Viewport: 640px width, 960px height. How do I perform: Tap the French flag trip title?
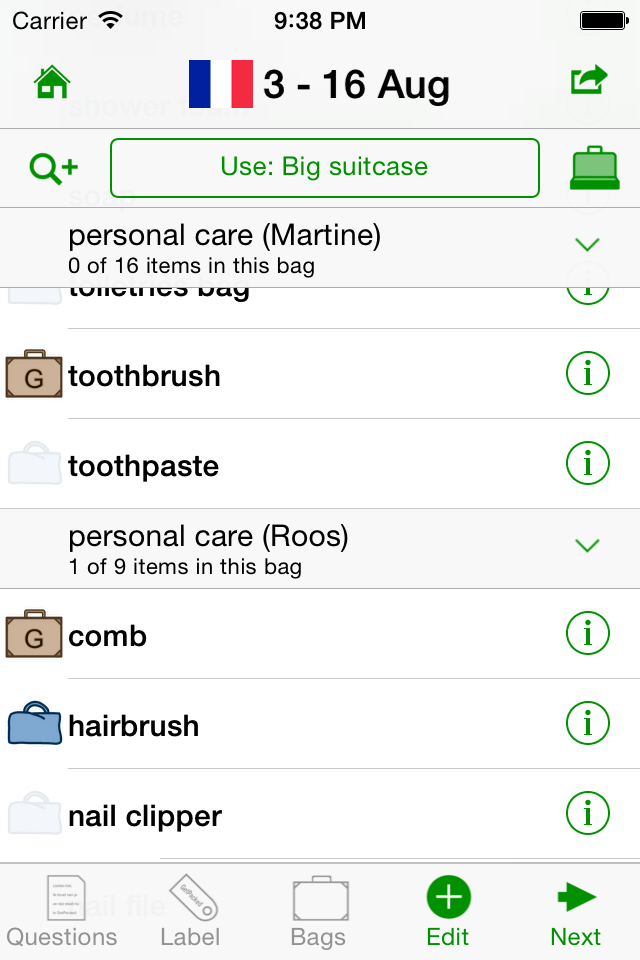320,84
